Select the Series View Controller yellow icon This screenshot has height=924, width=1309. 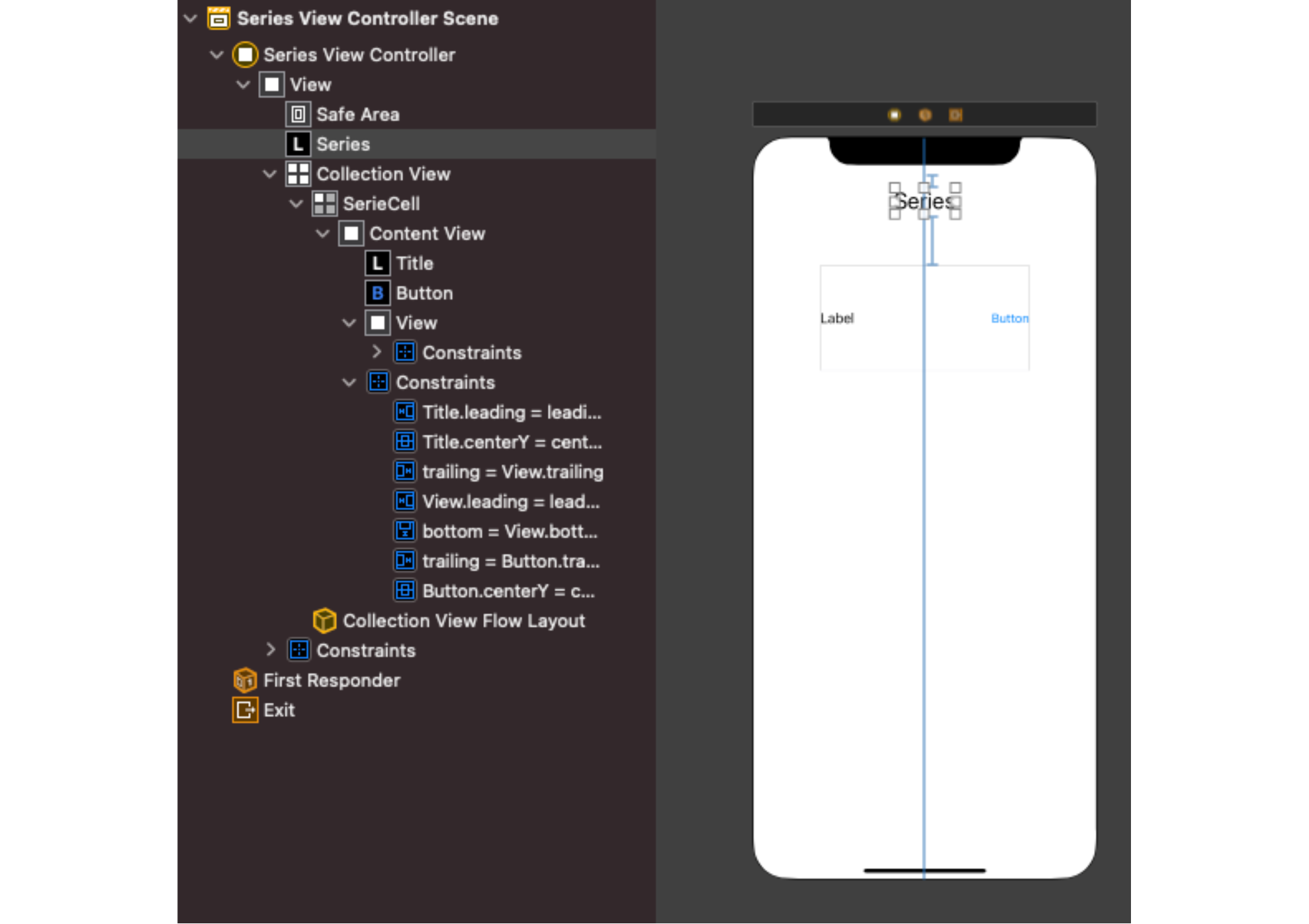(x=245, y=55)
